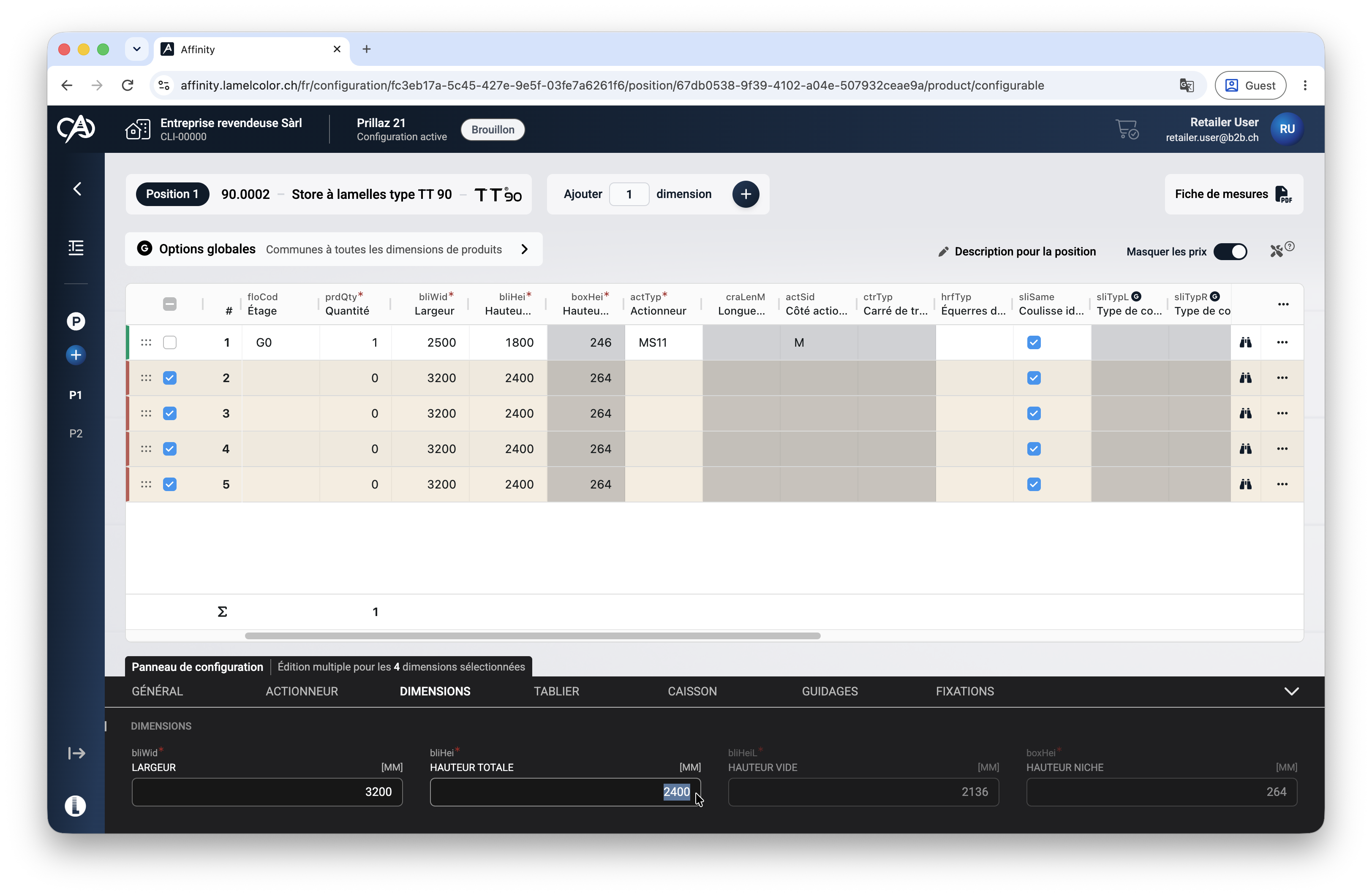The height and width of the screenshot is (896, 1372).
Task: Switch to the ACTIONNEUR tab
Action: [x=302, y=692]
